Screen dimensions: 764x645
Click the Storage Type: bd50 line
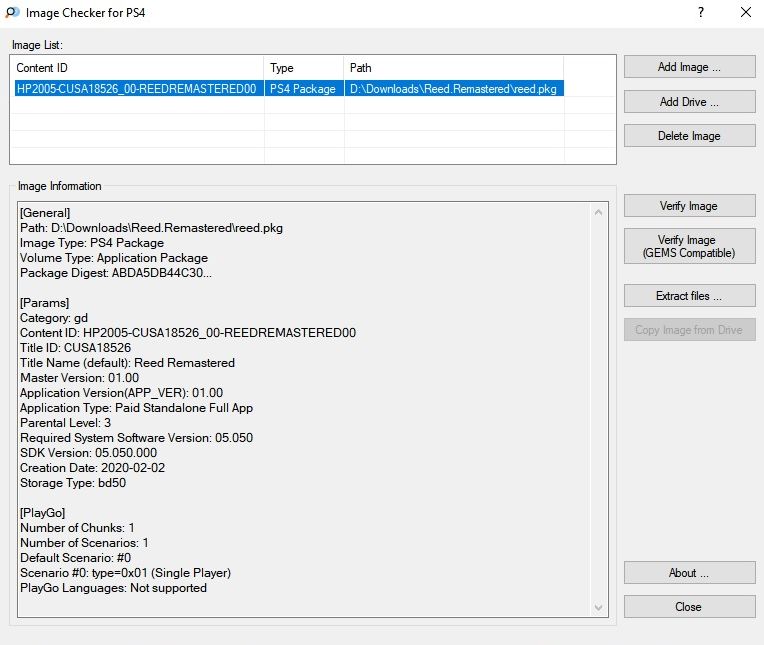click(73, 483)
